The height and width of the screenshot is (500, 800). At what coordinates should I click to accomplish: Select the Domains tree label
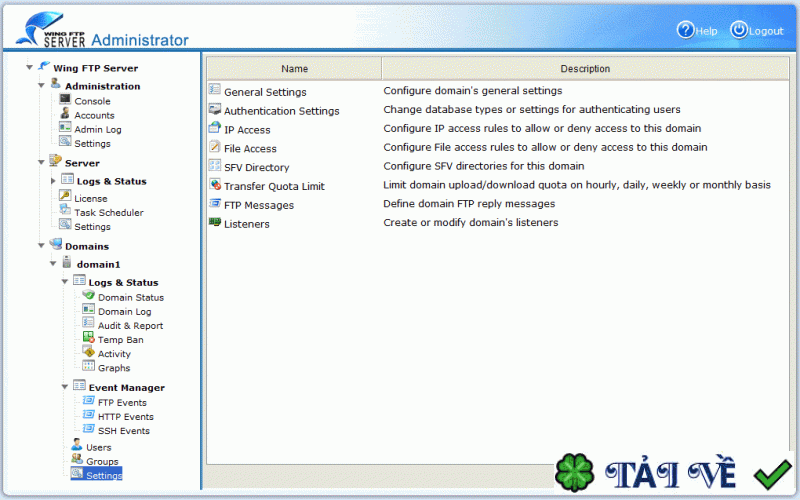pyautogui.click(x=87, y=246)
